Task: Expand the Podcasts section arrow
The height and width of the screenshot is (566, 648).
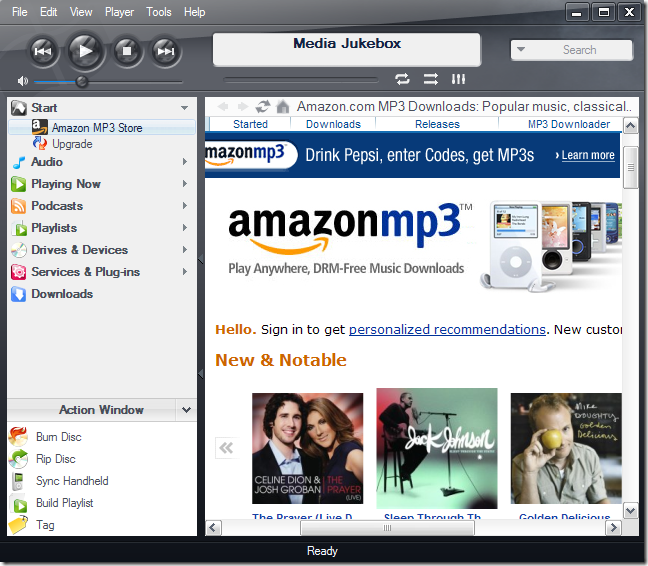Action: click(185, 205)
